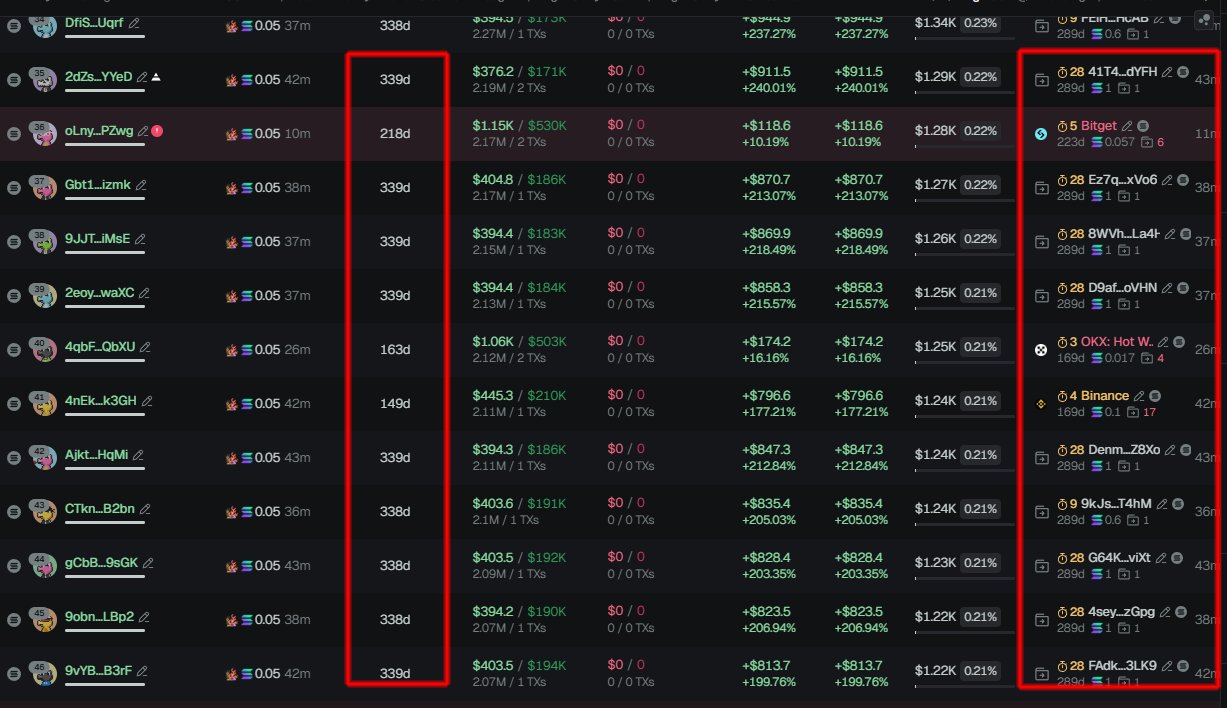Click the 0.22% share badge in oLny row

(980, 131)
